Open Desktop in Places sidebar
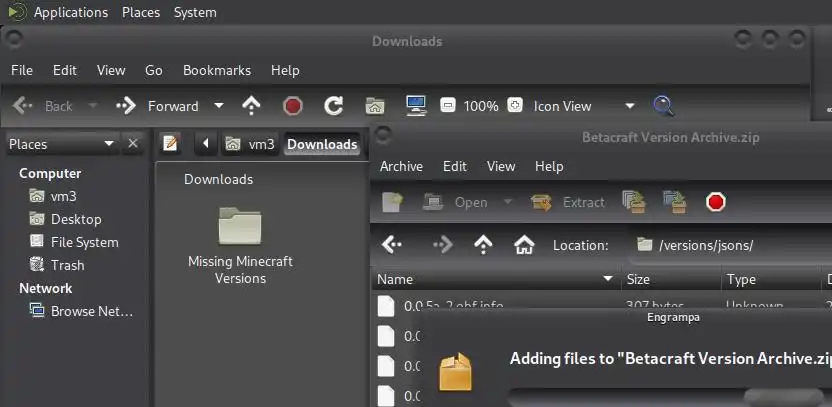 65,219
